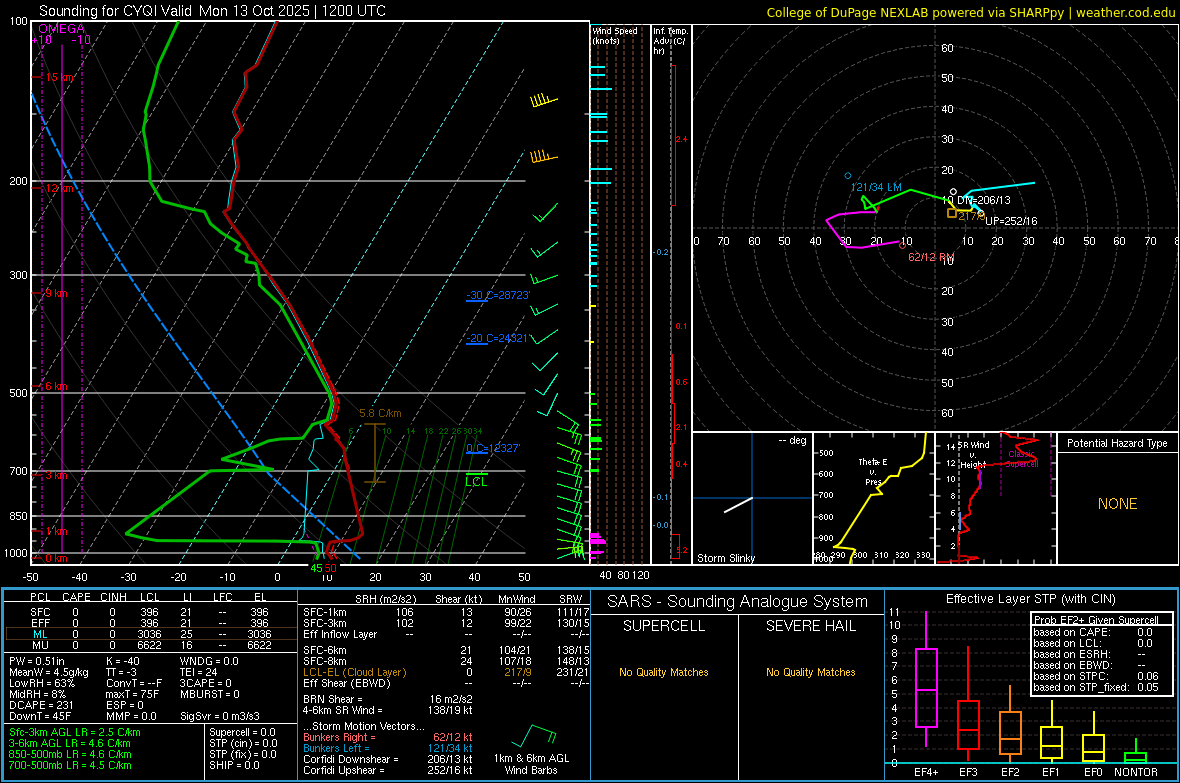The width and height of the screenshot is (1180, 783).
Task: Click the Potential Hazard Type header
Action: point(1117,443)
